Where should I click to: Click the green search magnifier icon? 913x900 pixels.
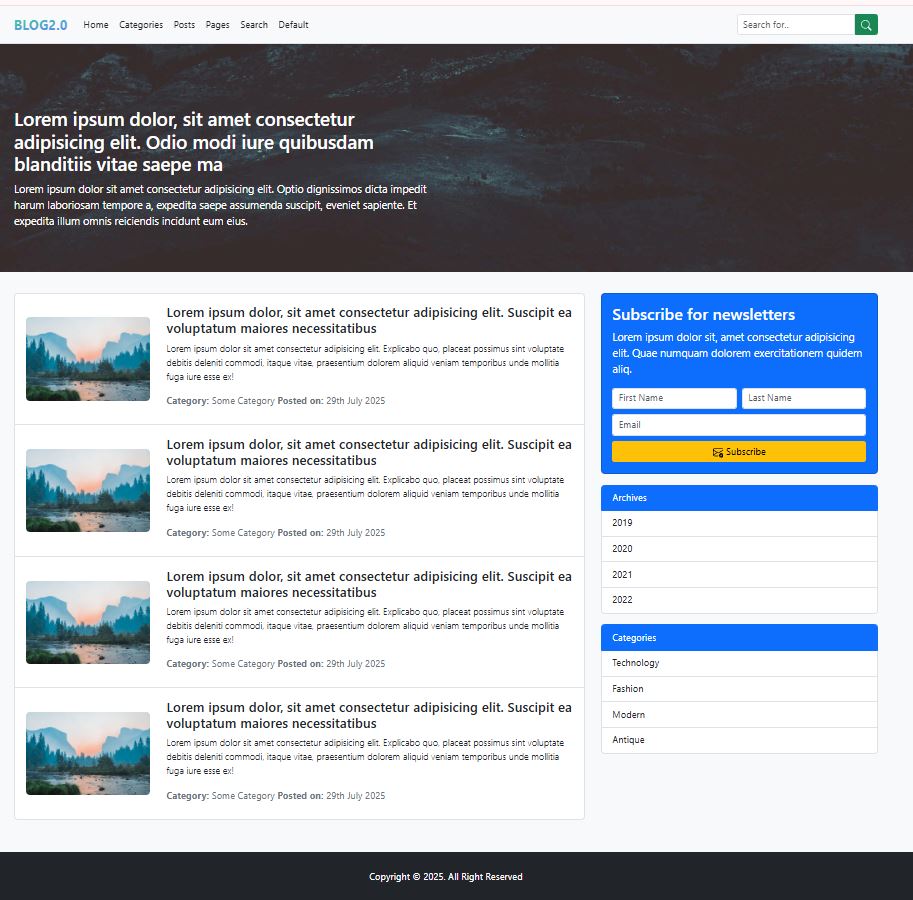point(864,24)
